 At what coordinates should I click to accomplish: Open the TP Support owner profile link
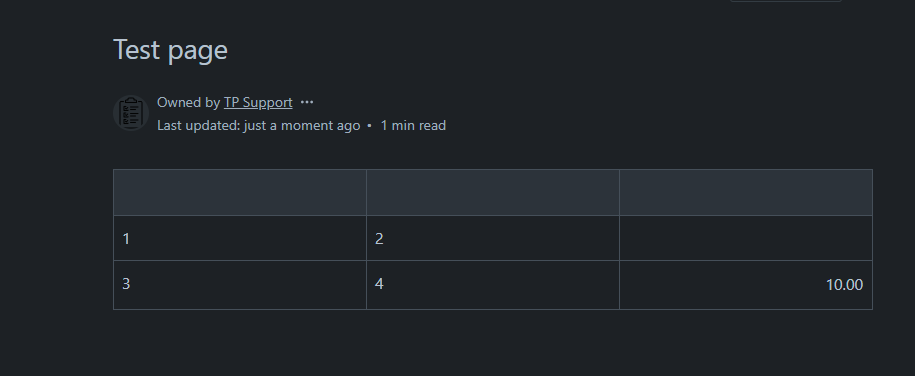click(258, 102)
